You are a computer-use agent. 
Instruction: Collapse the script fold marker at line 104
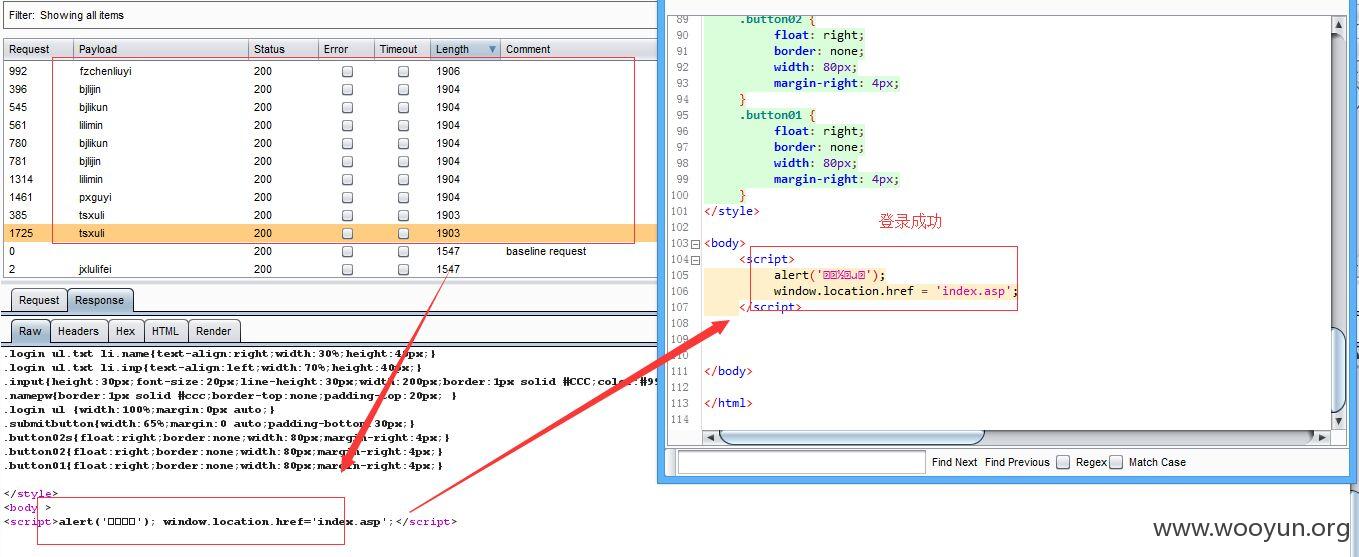696,259
